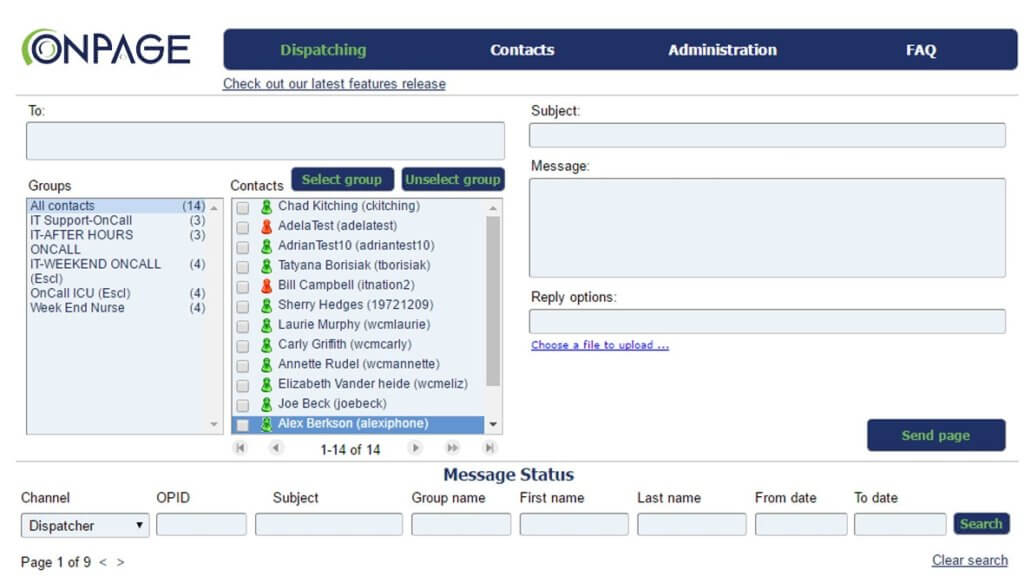Click the Subject input field
This screenshot has height=576, width=1024.
pyautogui.click(x=766, y=135)
